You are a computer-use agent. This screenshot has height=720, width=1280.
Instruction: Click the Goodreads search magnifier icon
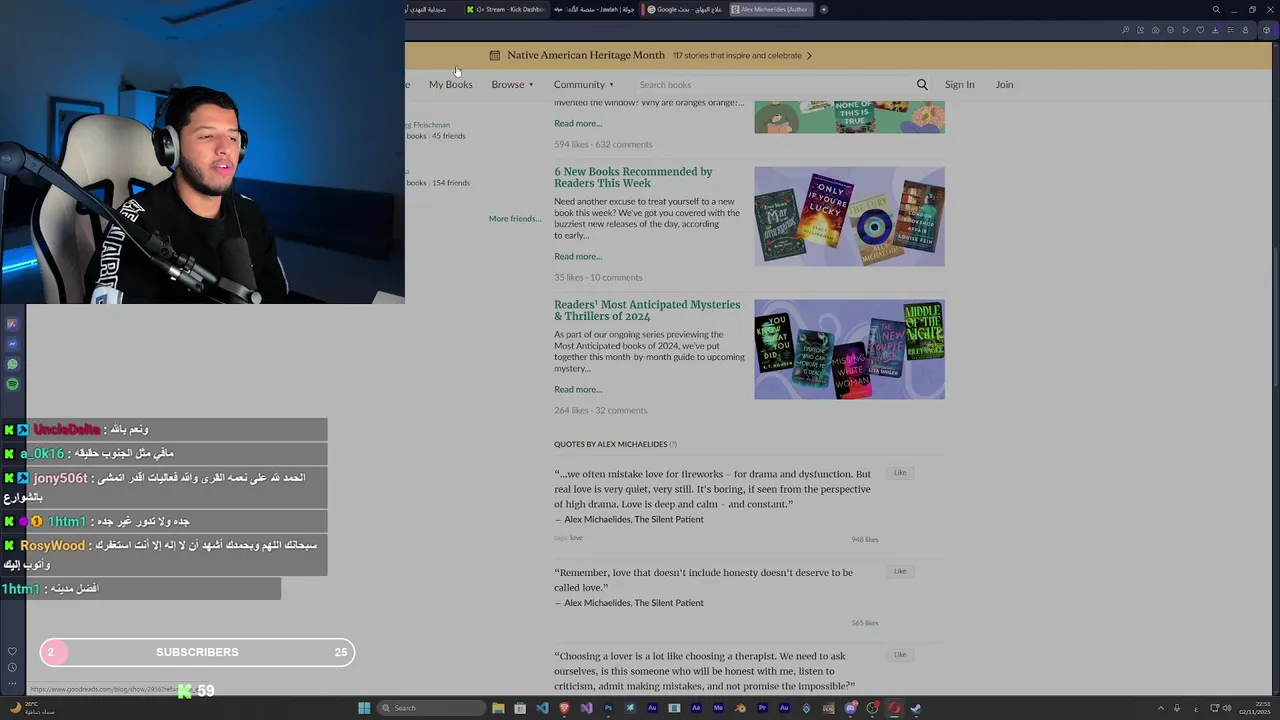click(922, 85)
